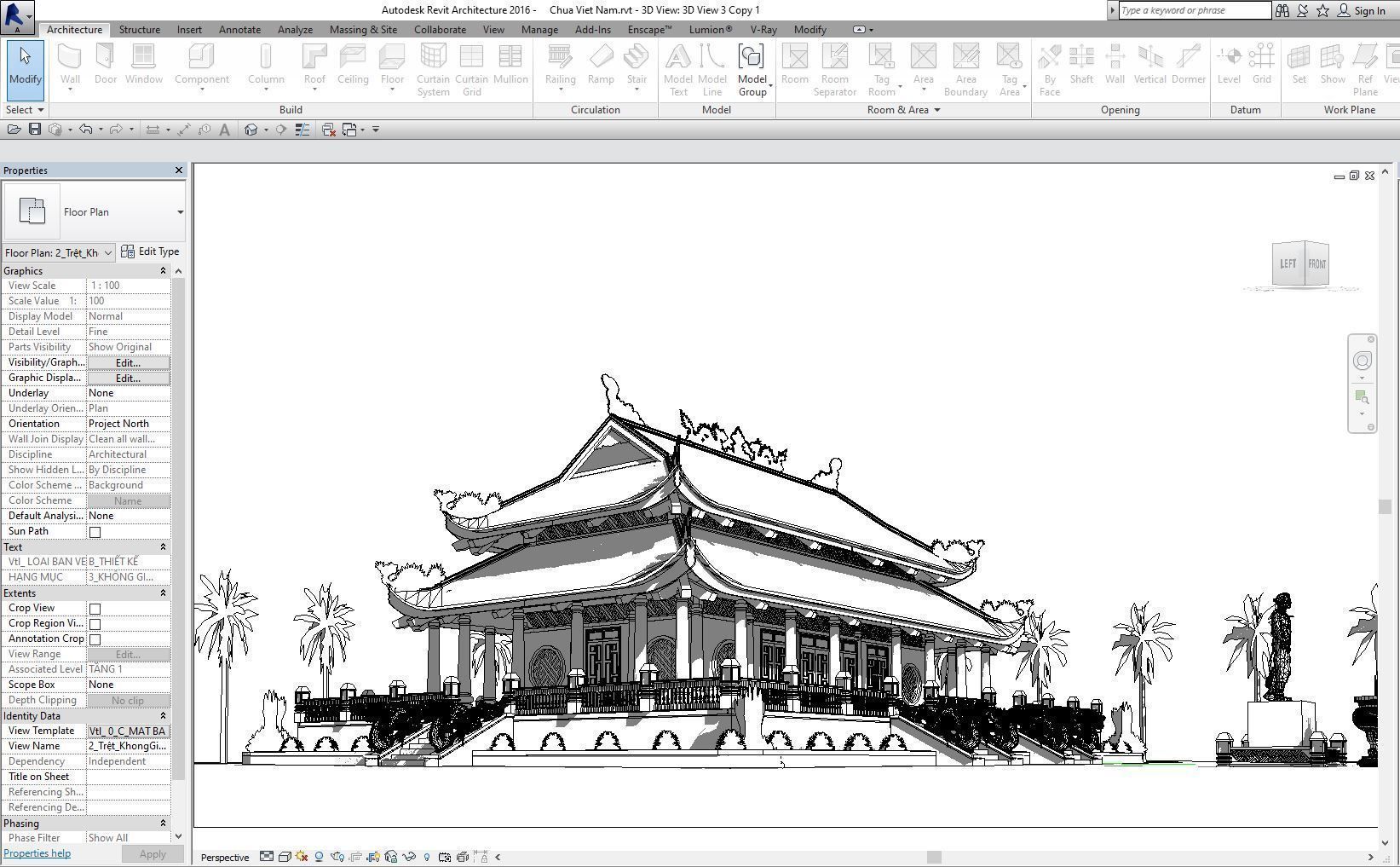Image resolution: width=1400 pixels, height=867 pixels.
Task: Go to the Annotate tab
Action: click(239, 29)
